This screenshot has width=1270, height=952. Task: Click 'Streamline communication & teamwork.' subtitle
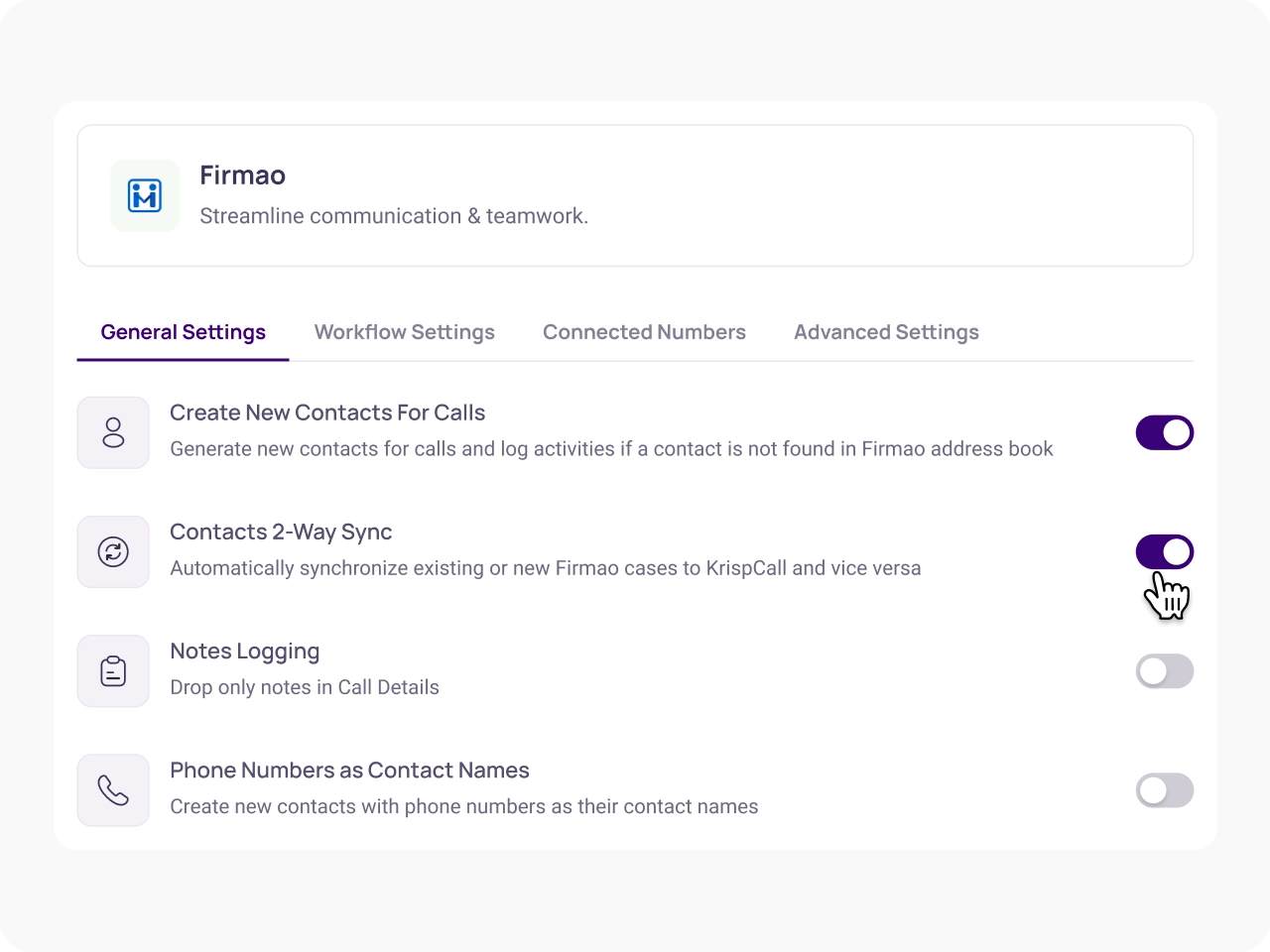(394, 216)
